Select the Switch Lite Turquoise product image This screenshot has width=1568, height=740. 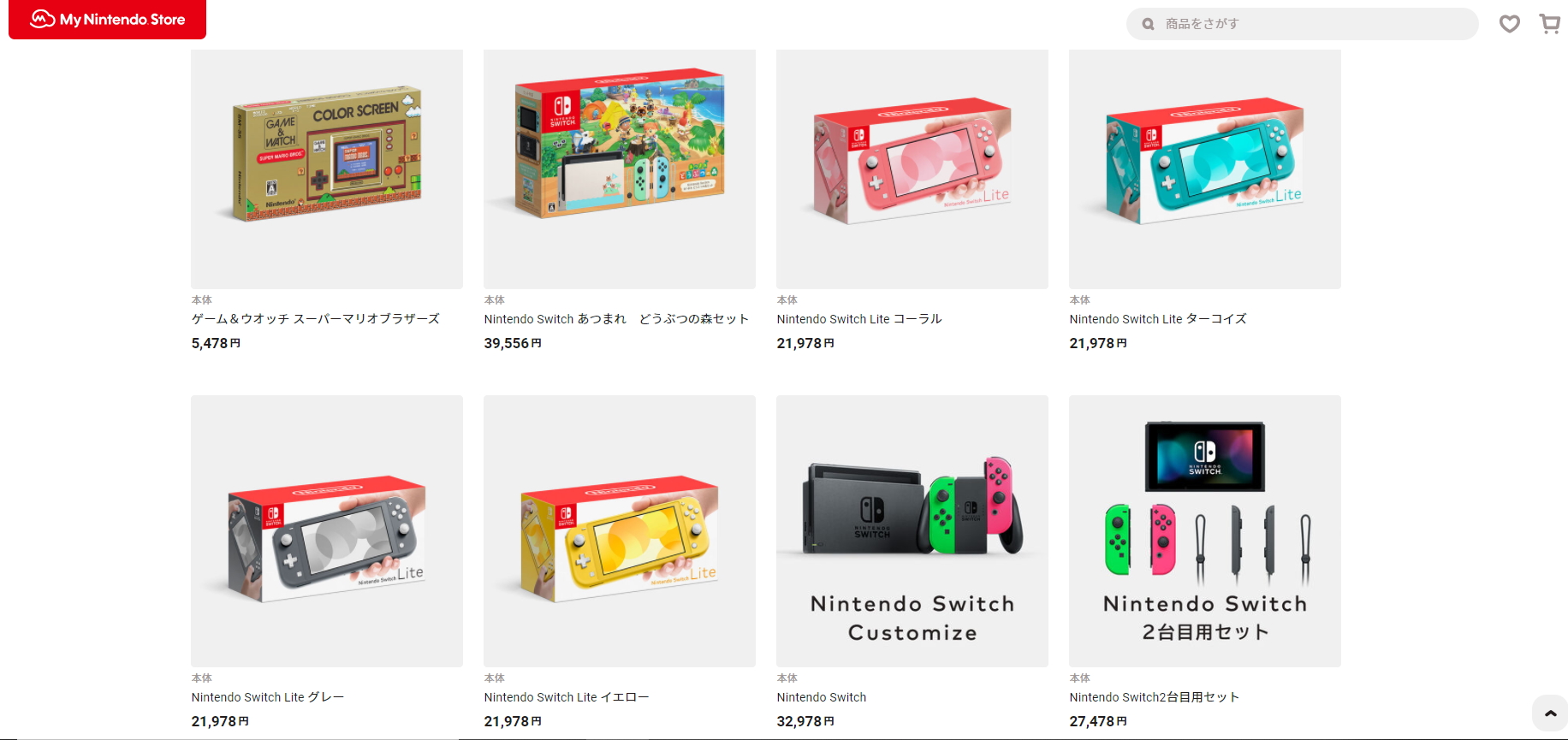coord(1205,169)
